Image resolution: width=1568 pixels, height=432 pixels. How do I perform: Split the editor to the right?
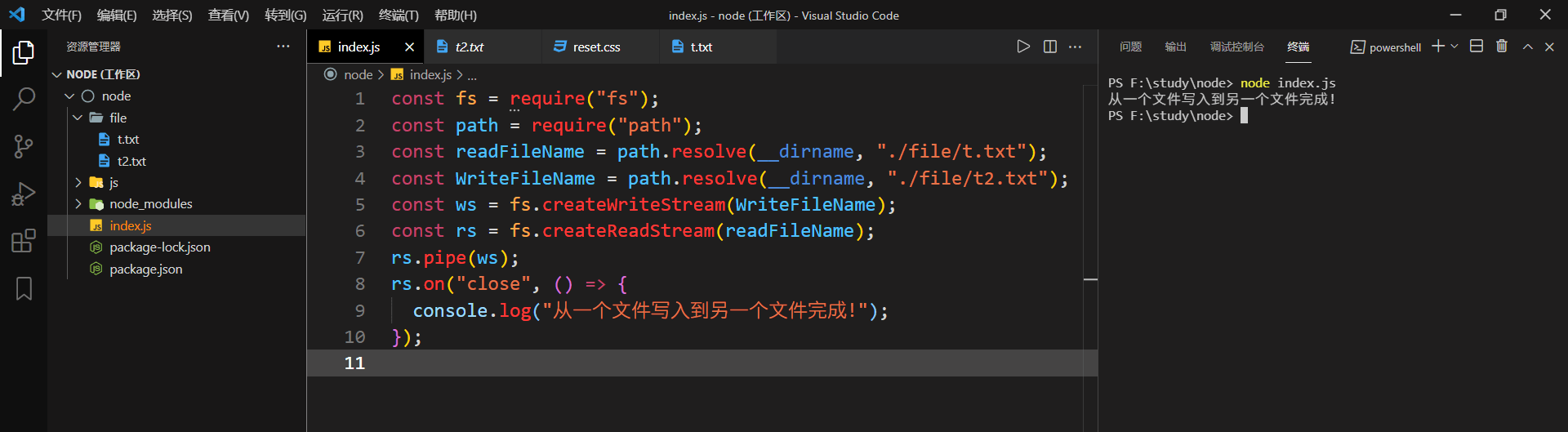(1050, 47)
